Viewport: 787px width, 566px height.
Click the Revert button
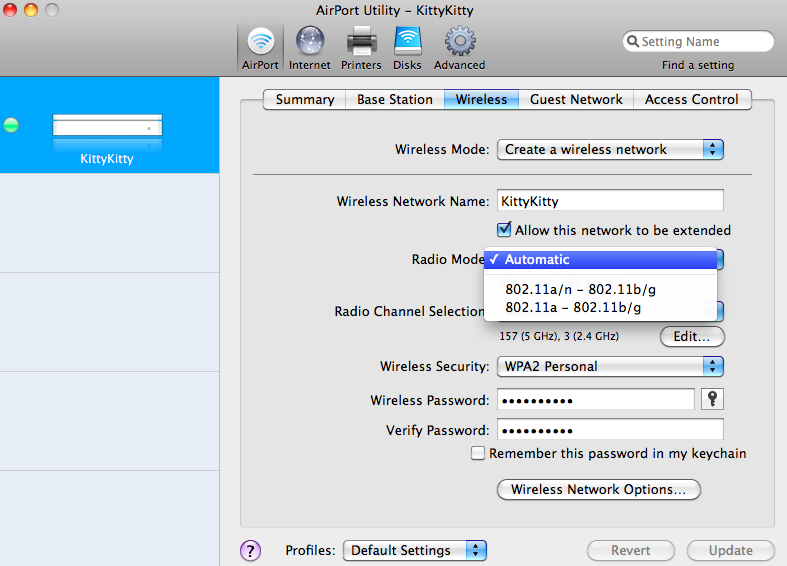pyautogui.click(x=630, y=550)
